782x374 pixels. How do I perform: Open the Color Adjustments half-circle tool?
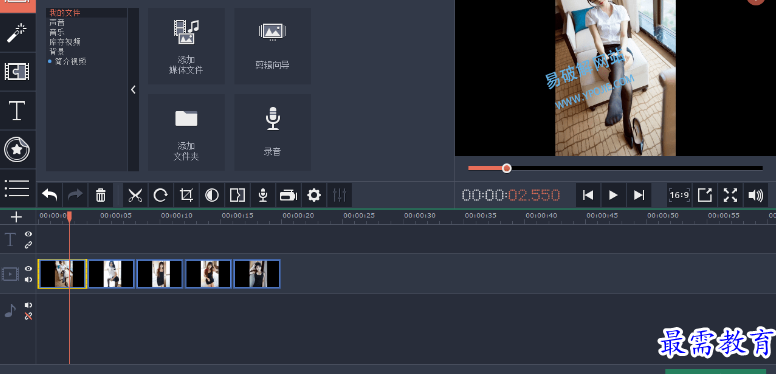pyautogui.click(x=212, y=195)
